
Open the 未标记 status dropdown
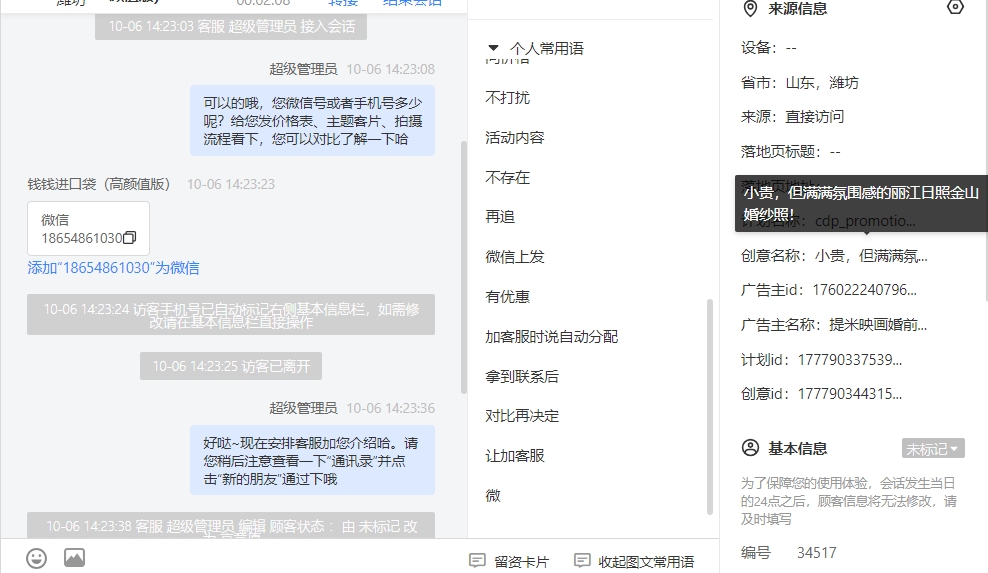[x=933, y=448]
